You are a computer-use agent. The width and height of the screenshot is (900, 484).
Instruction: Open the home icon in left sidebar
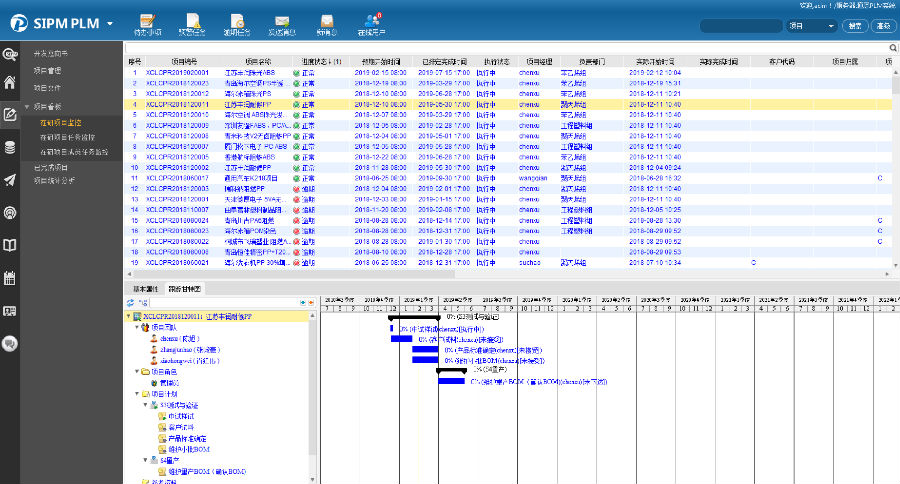tap(10, 83)
